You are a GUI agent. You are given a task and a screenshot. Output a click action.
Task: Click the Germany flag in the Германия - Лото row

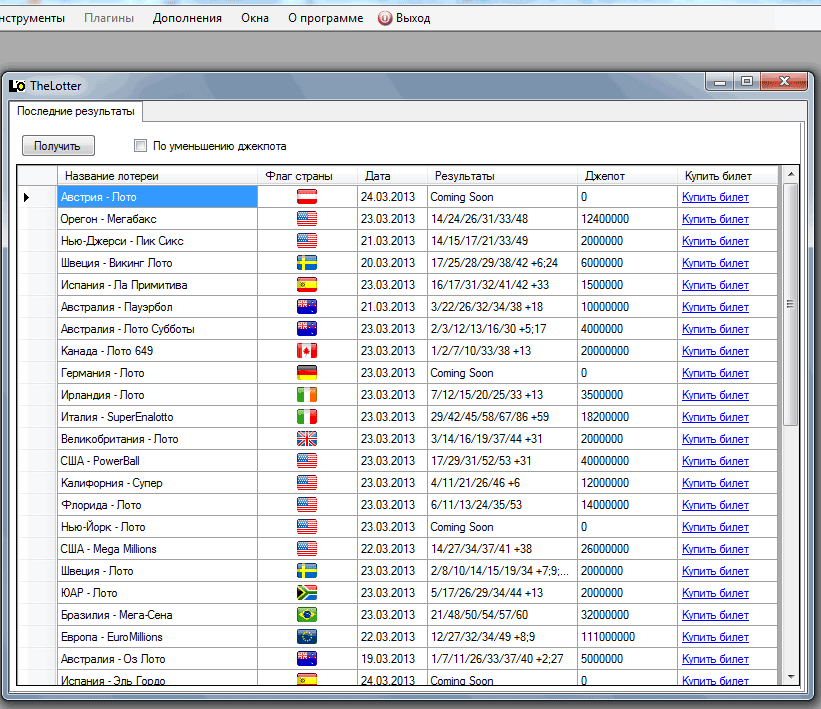pyautogui.click(x=307, y=373)
